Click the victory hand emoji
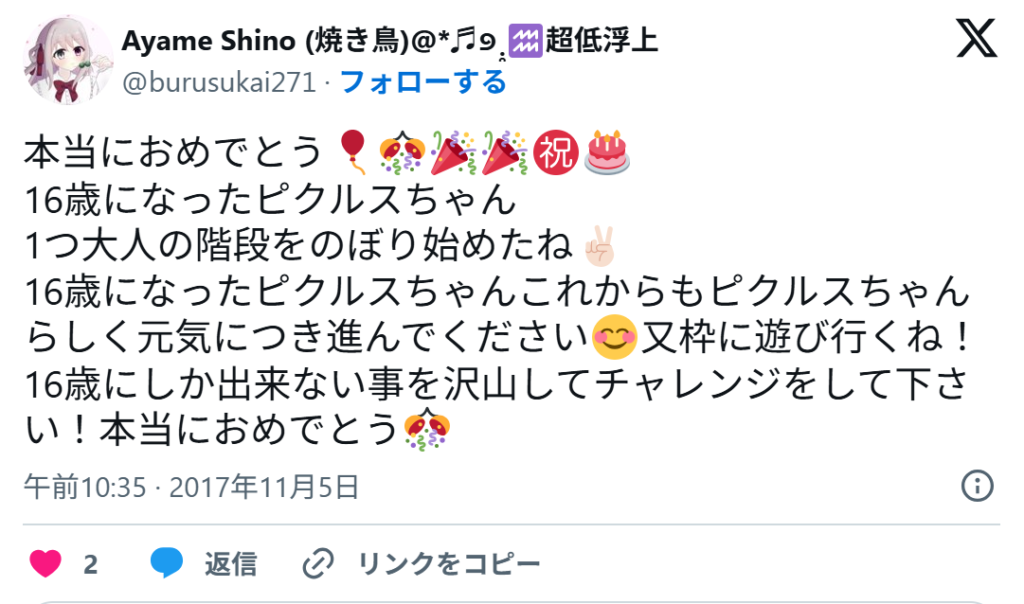The height and width of the screenshot is (604, 1024). point(600,246)
